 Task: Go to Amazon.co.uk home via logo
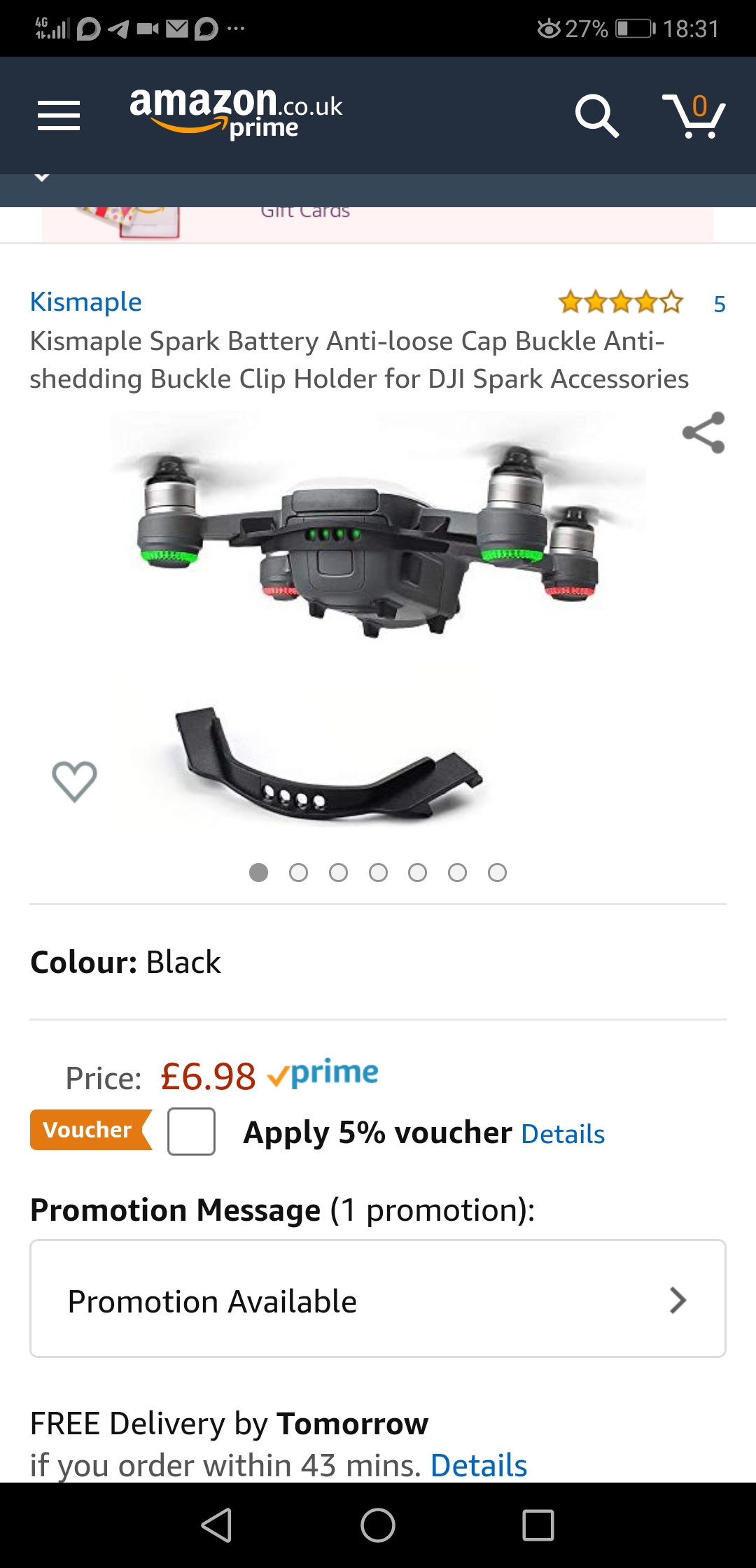[x=236, y=112]
